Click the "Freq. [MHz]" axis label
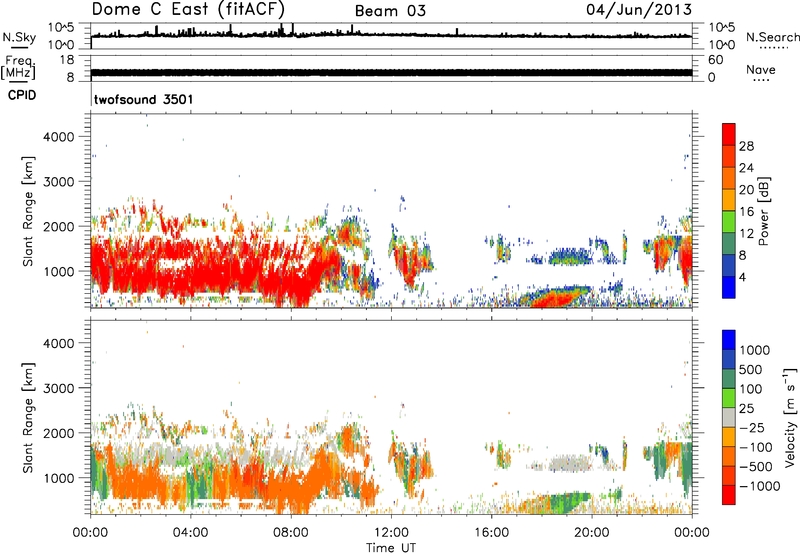The image size is (800, 554). (x=19, y=68)
